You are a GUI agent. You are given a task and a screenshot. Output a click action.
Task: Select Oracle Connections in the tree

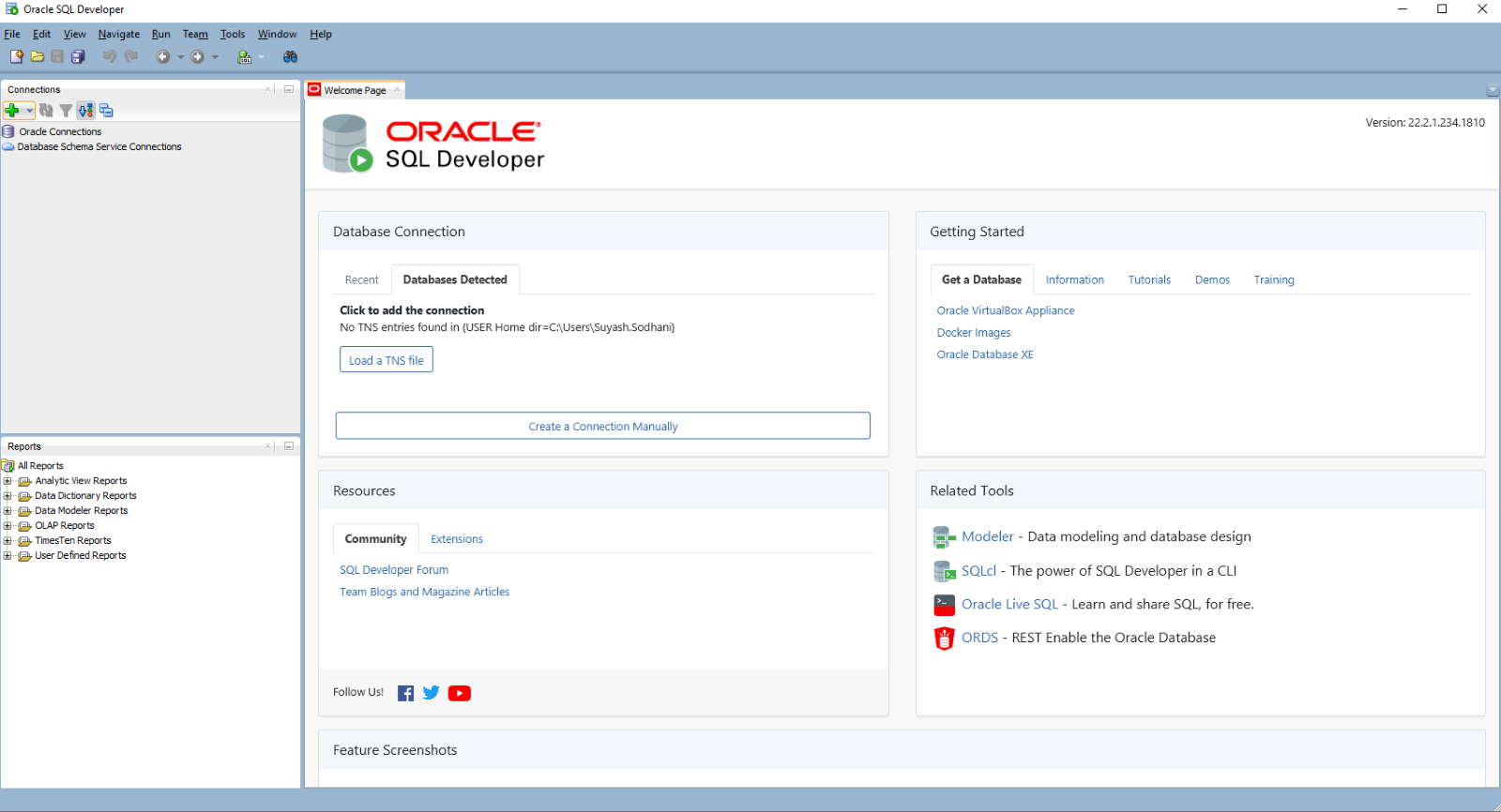pyautogui.click(x=60, y=132)
